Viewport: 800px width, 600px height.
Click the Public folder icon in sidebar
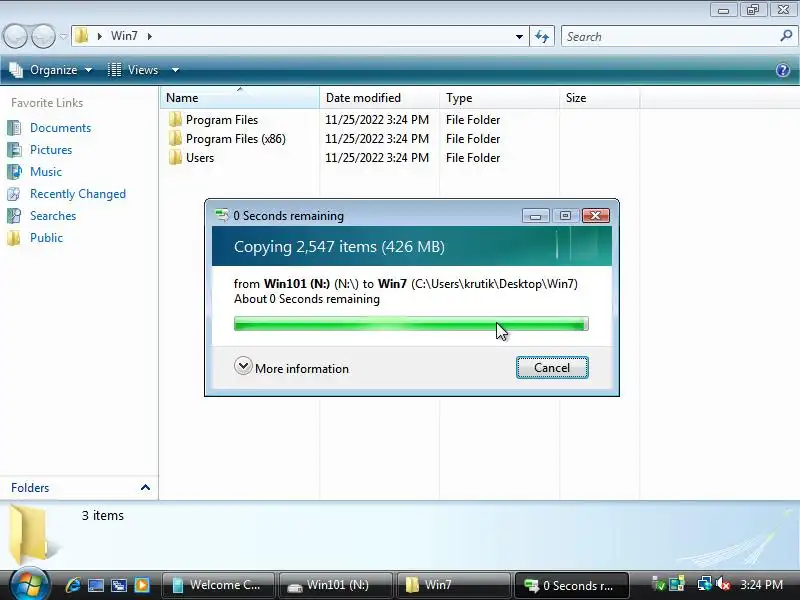coord(14,238)
